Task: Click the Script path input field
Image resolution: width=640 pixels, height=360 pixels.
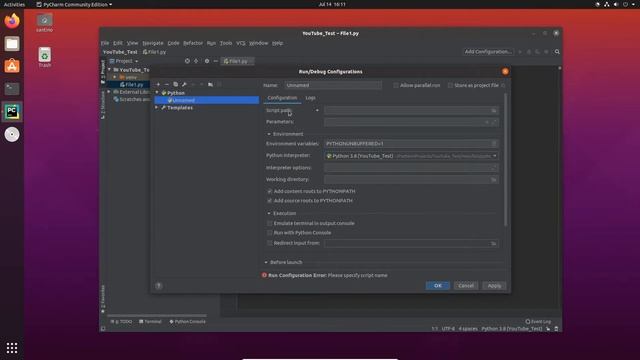Action: pyautogui.click(x=407, y=110)
